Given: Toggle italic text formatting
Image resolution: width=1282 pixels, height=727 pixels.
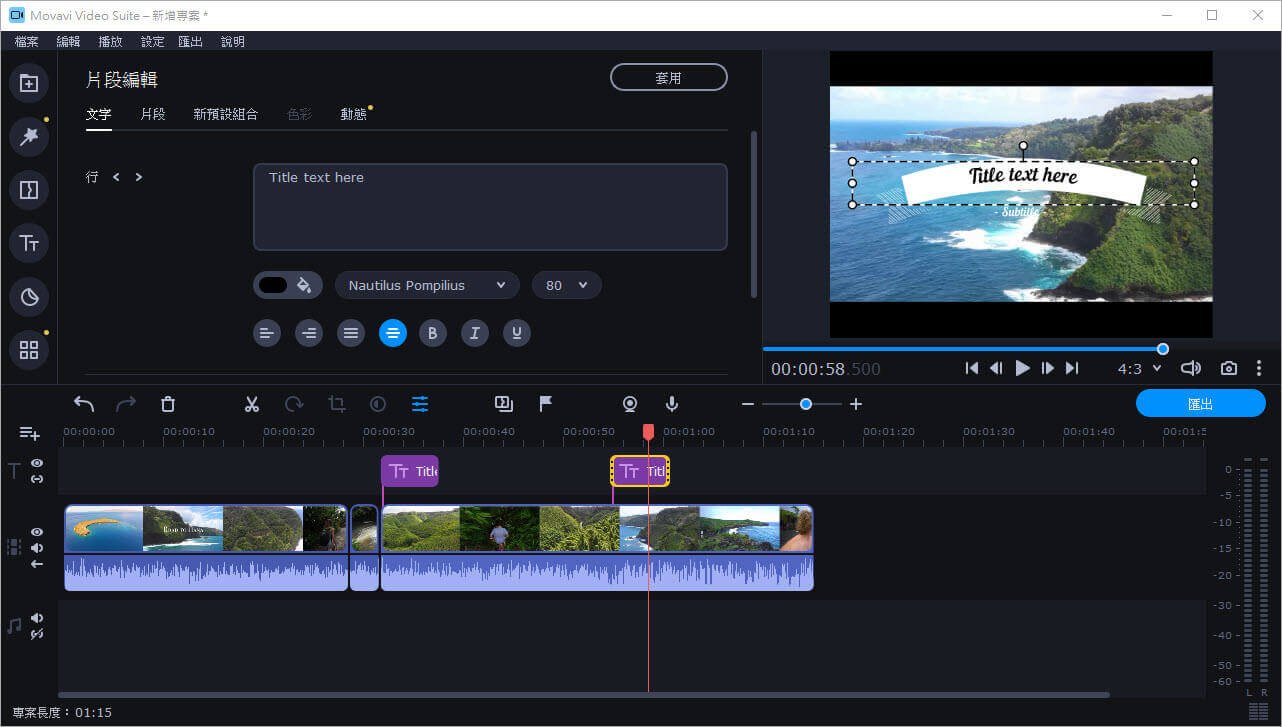Looking at the screenshot, I should coord(475,333).
